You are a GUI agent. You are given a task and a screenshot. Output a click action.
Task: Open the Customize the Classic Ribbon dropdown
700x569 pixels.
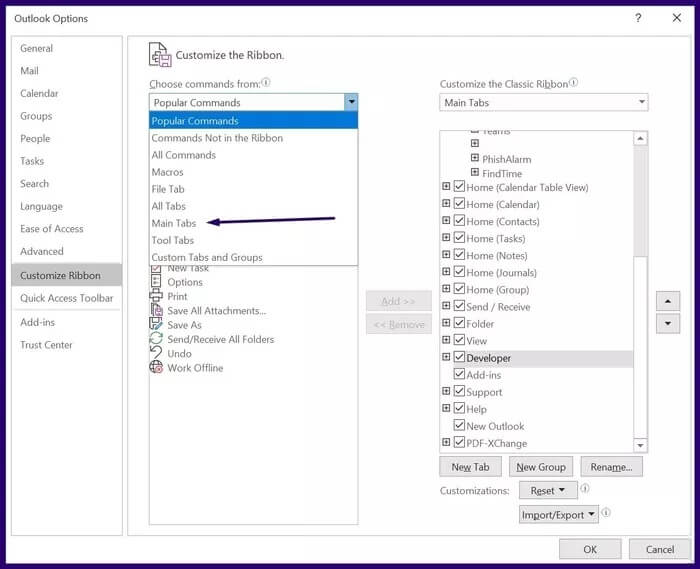click(x=640, y=102)
